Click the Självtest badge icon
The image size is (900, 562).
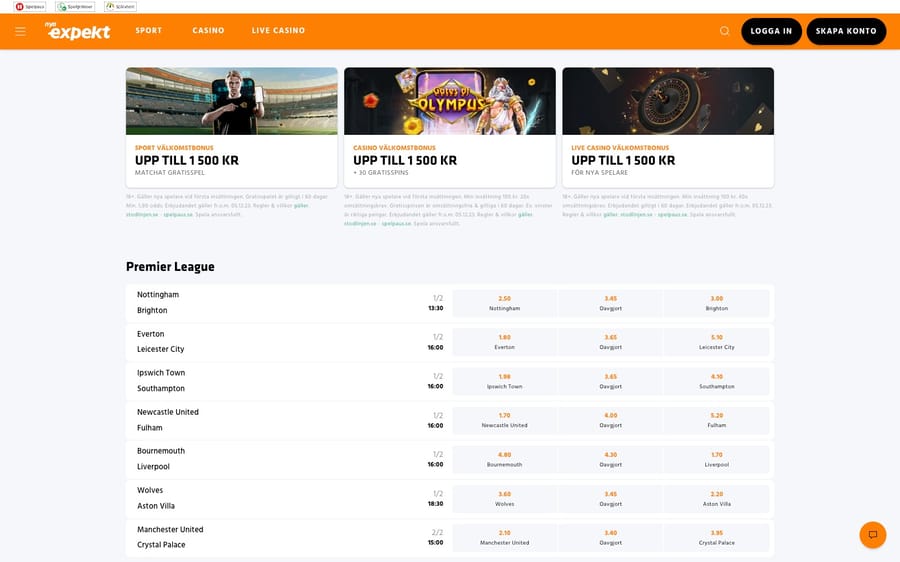121,6
